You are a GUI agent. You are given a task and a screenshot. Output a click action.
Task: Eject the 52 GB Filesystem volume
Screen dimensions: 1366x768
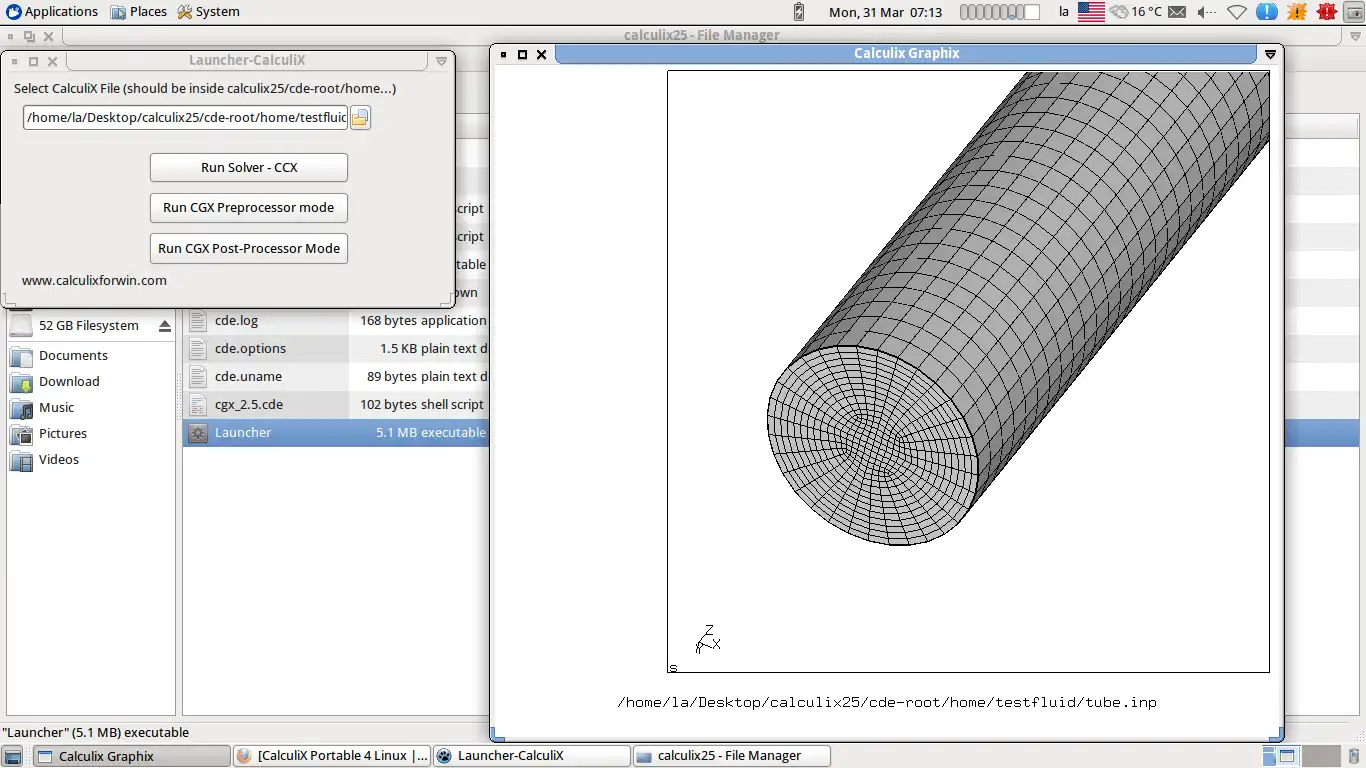[165, 326]
